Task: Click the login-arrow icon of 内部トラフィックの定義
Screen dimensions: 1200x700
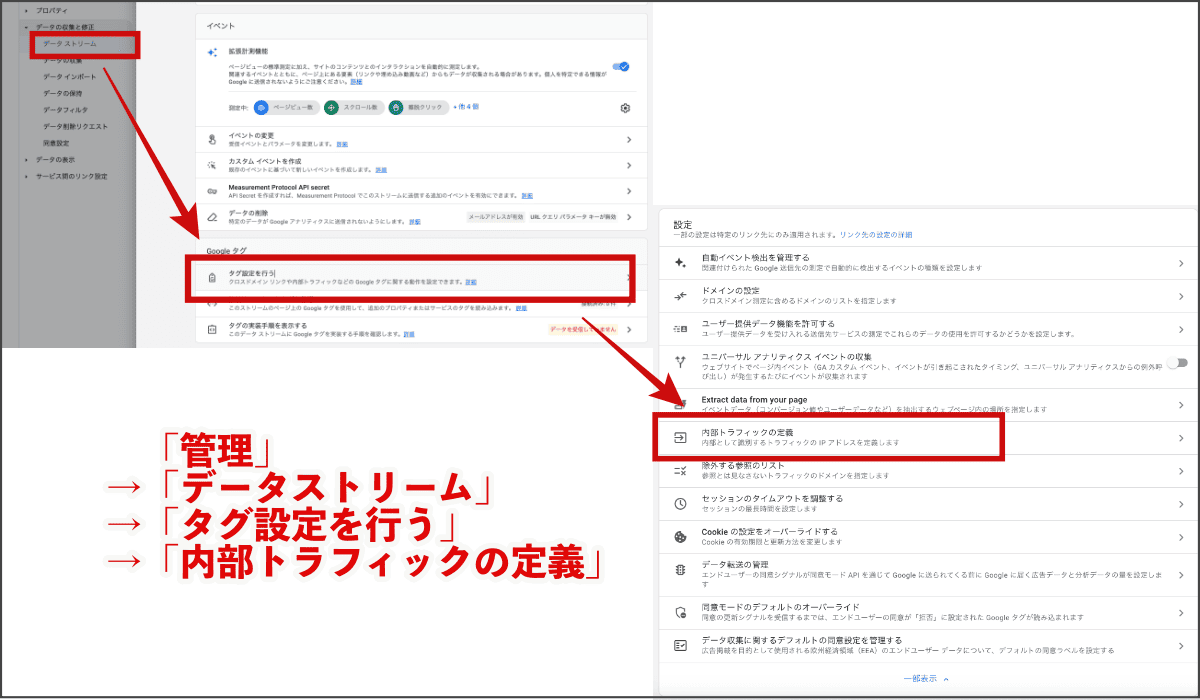Action: [680, 437]
